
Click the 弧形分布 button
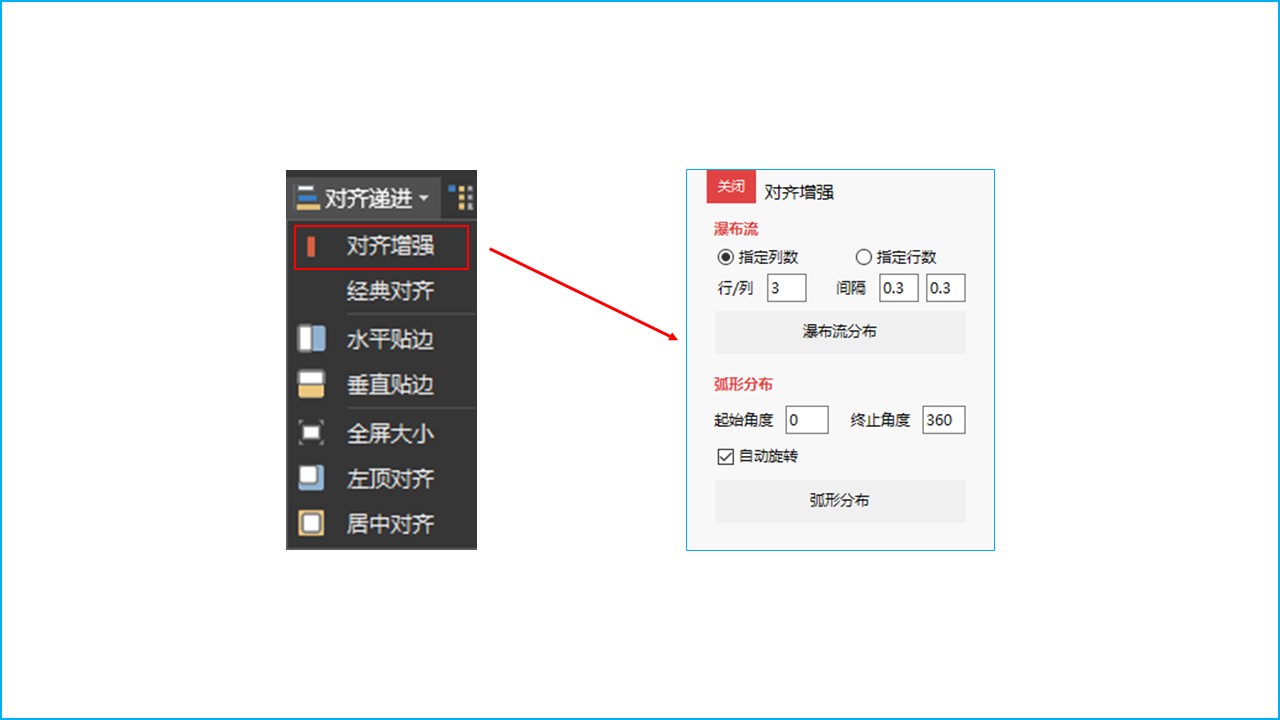[x=840, y=501]
